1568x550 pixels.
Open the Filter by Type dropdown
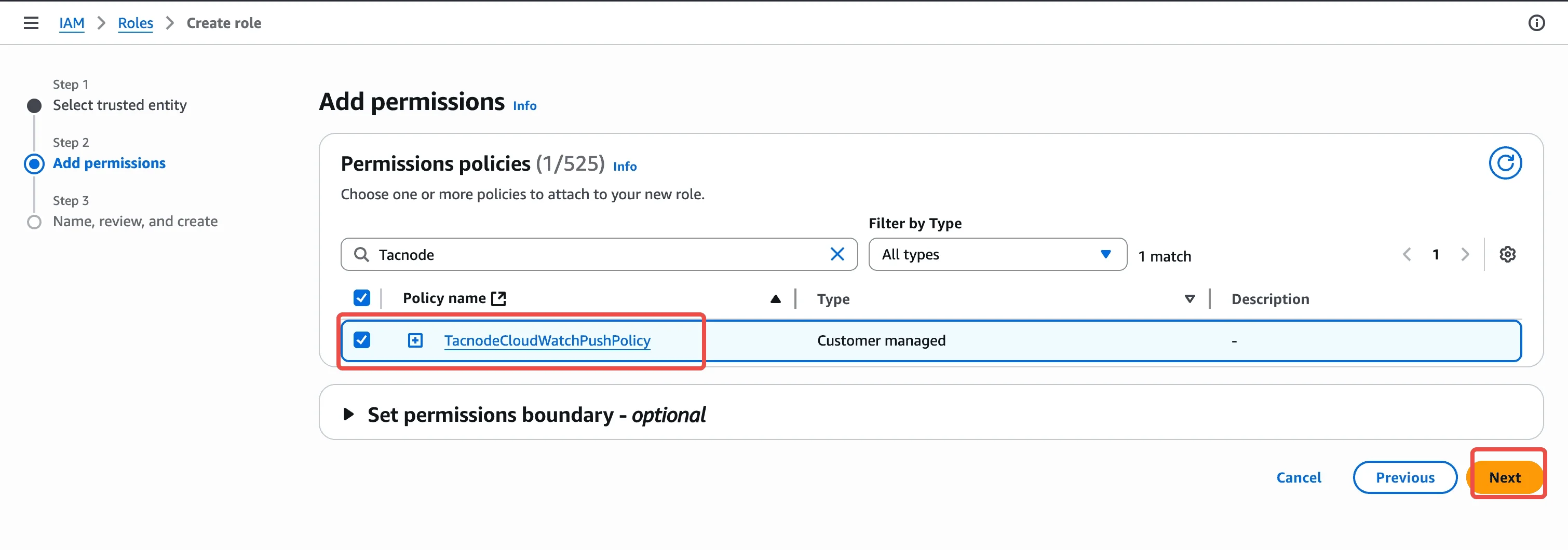click(997, 254)
